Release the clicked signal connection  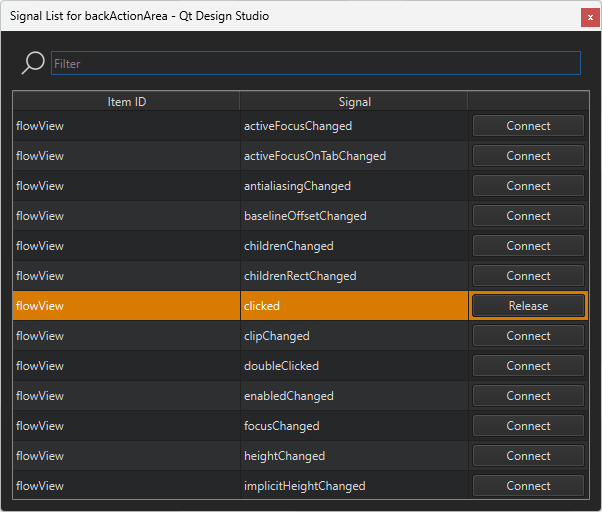pyautogui.click(x=528, y=306)
